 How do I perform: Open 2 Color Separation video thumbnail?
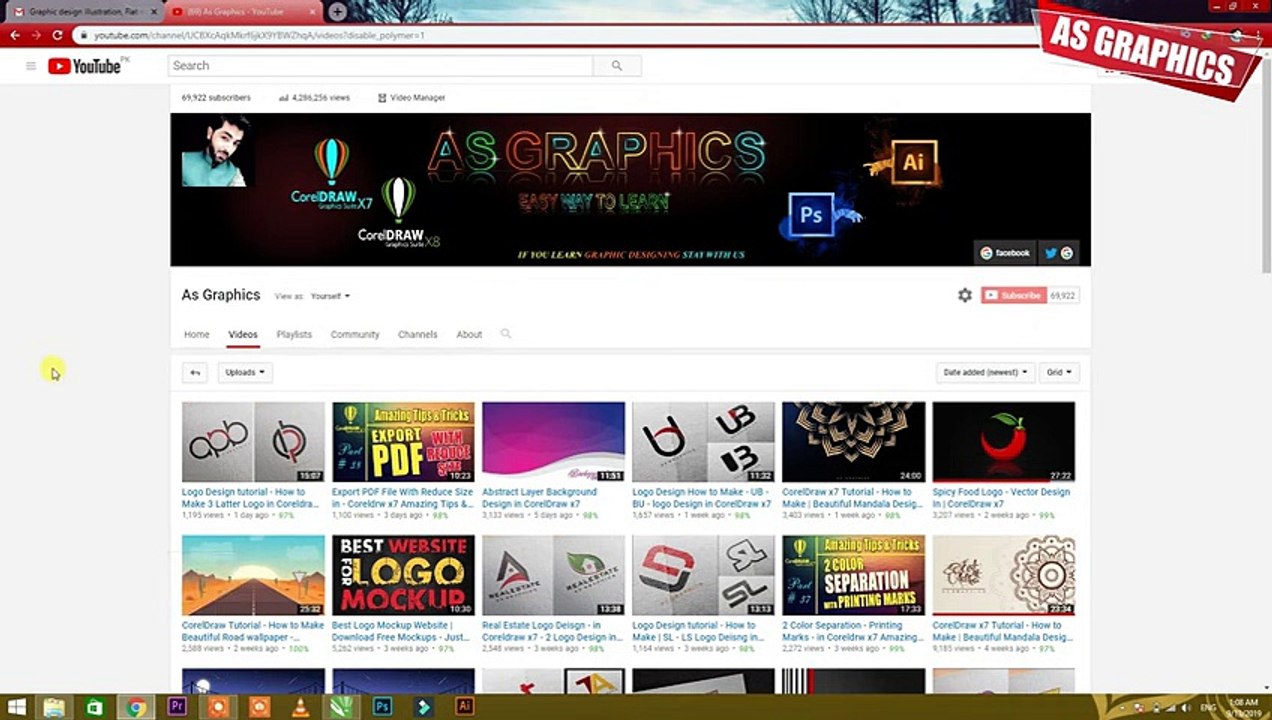[853, 575]
